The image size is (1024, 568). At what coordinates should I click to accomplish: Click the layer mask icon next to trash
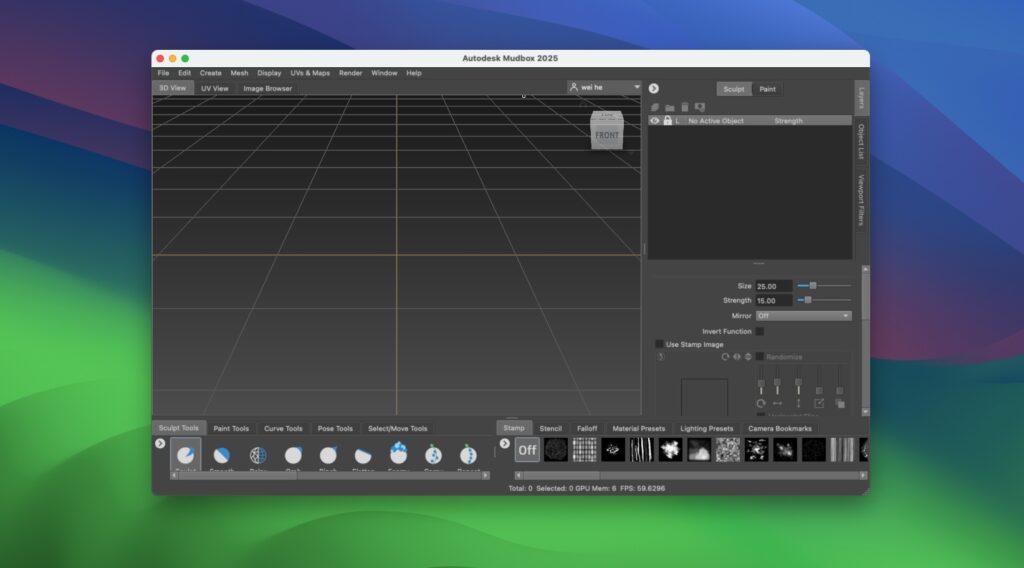click(699, 107)
